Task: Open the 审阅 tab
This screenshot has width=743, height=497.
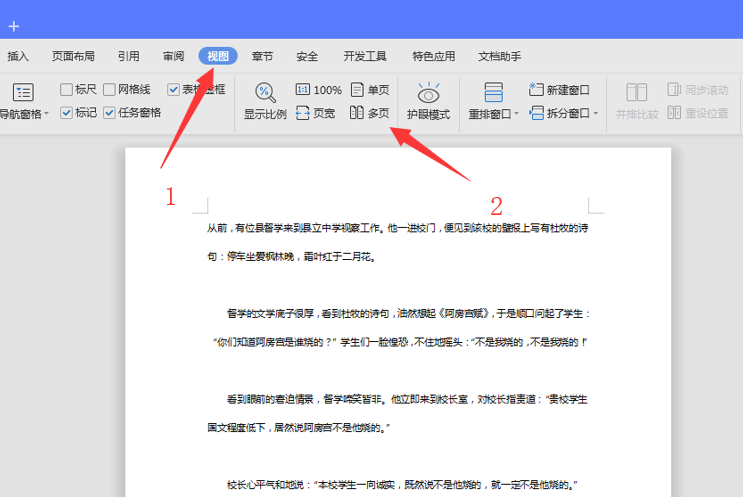Action: click(173, 56)
